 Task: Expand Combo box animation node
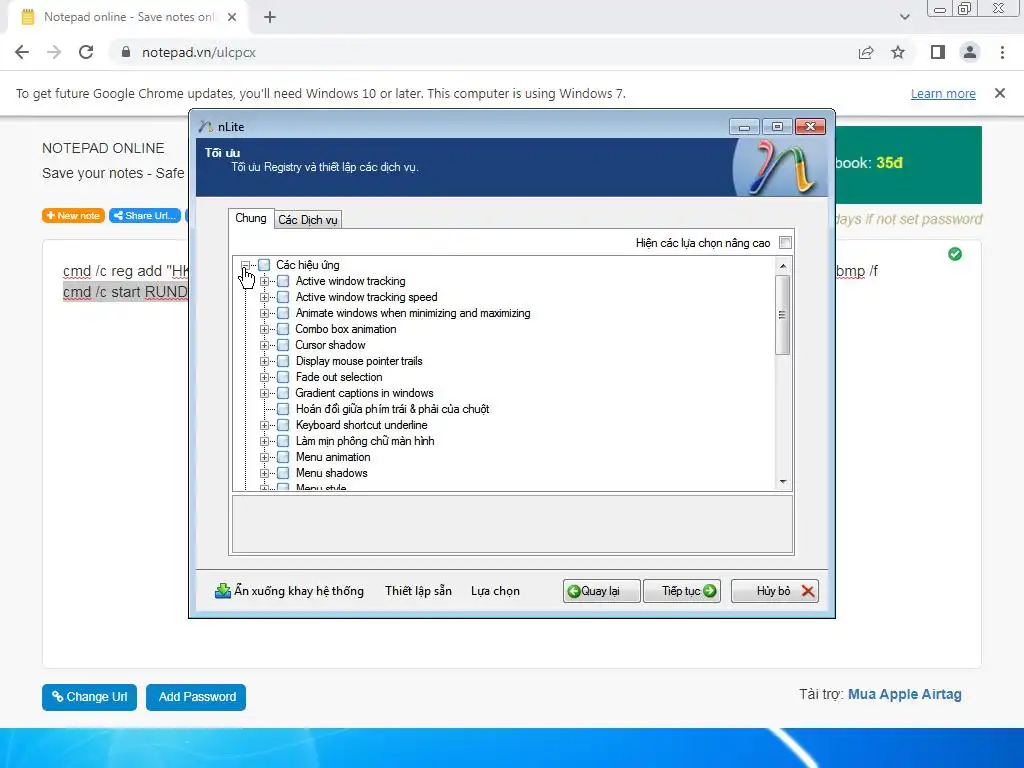264,329
